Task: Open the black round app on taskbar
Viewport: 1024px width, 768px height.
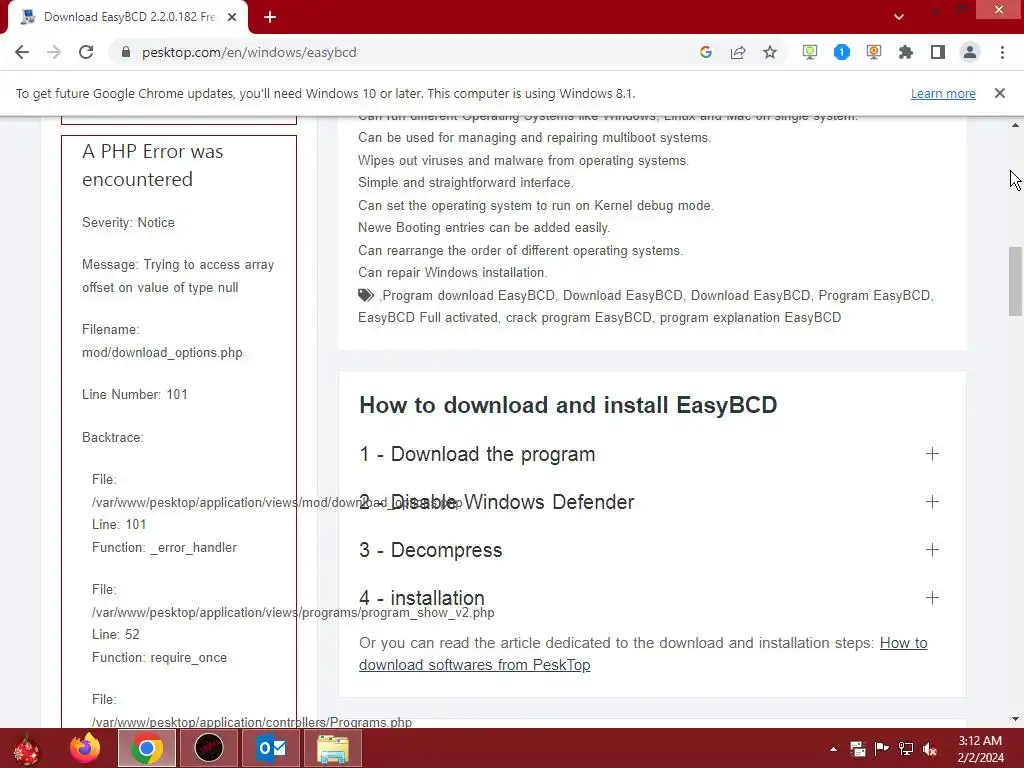Action: [209, 748]
